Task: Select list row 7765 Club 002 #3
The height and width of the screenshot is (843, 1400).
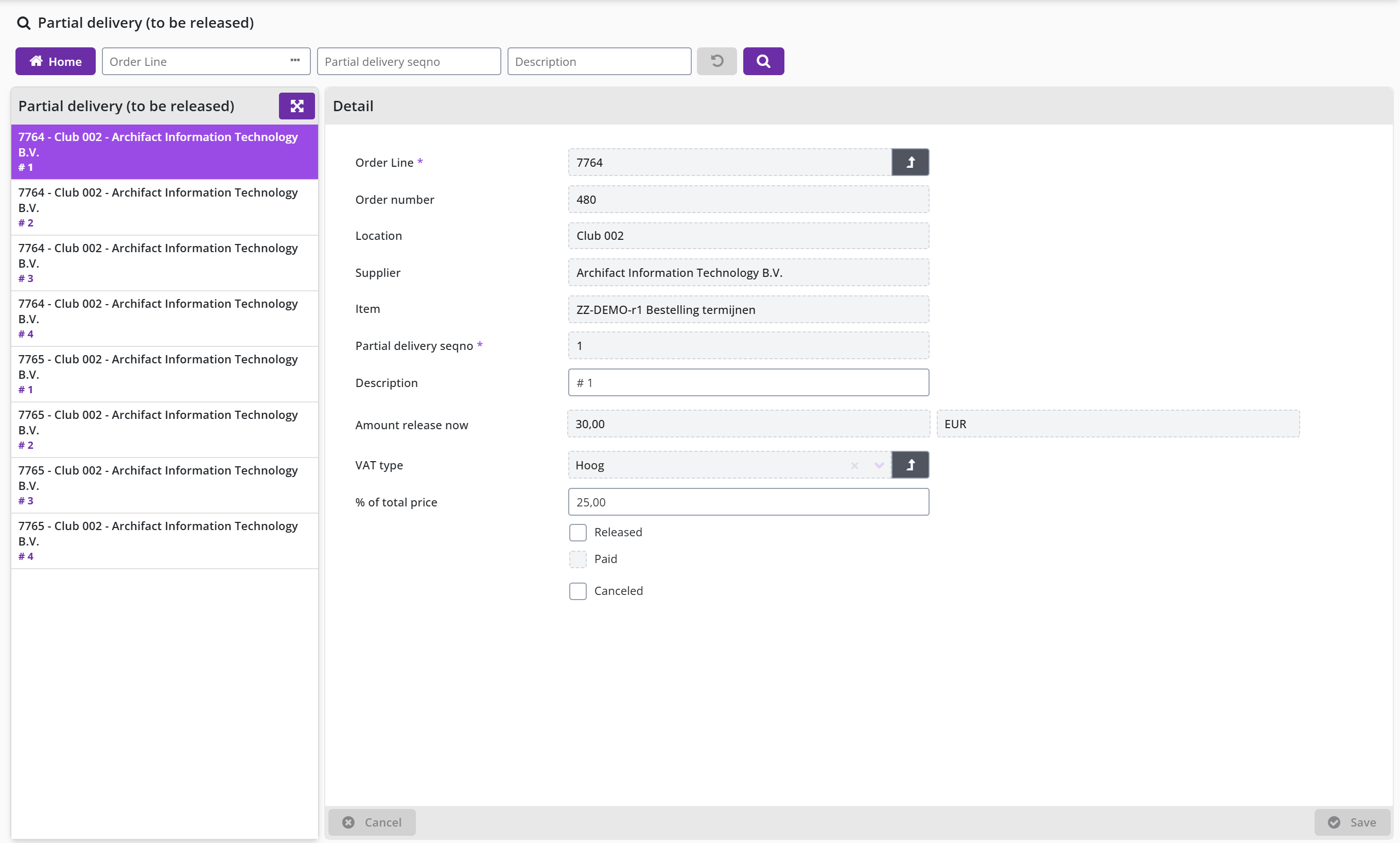Action: 165,486
